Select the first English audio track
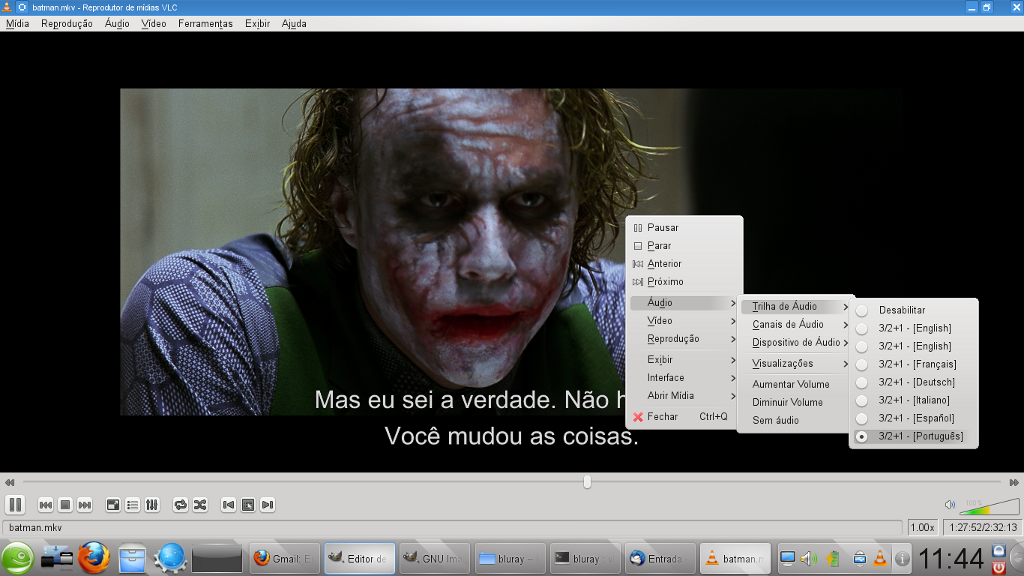This screenshot has width=1024, height=576. 914,328
